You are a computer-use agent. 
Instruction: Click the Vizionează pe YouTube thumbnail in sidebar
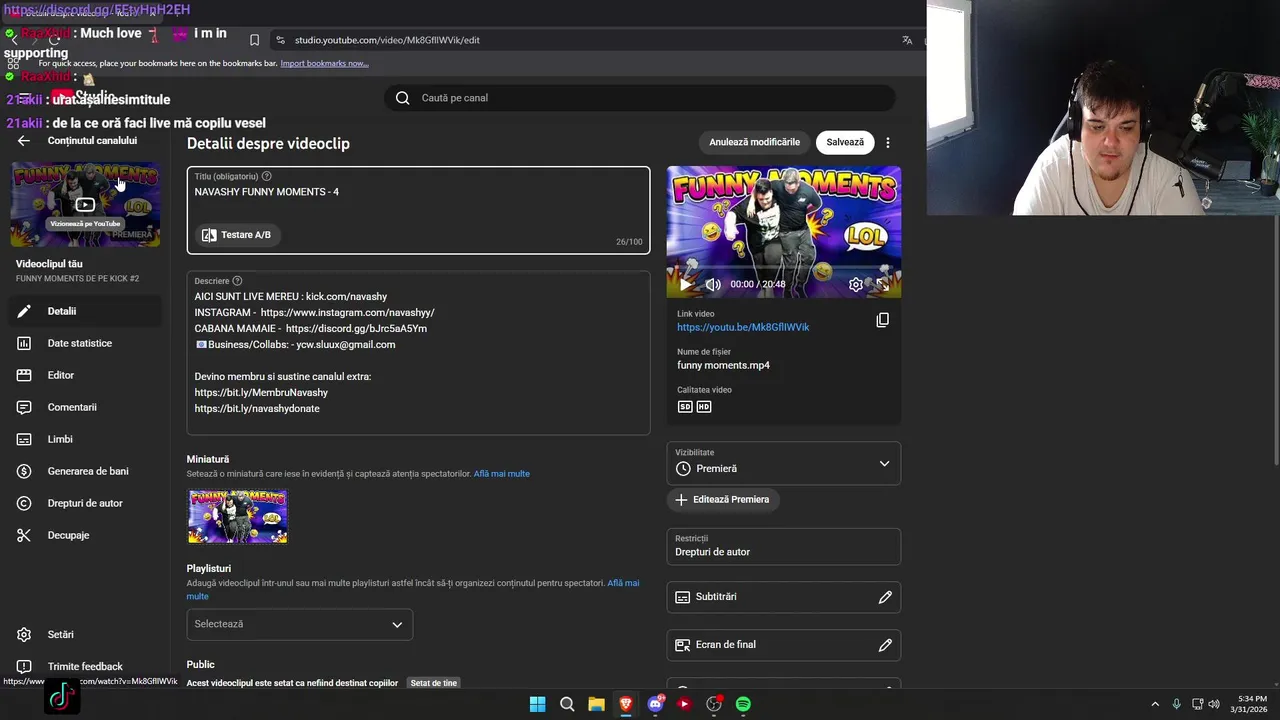tap(85, 205)
